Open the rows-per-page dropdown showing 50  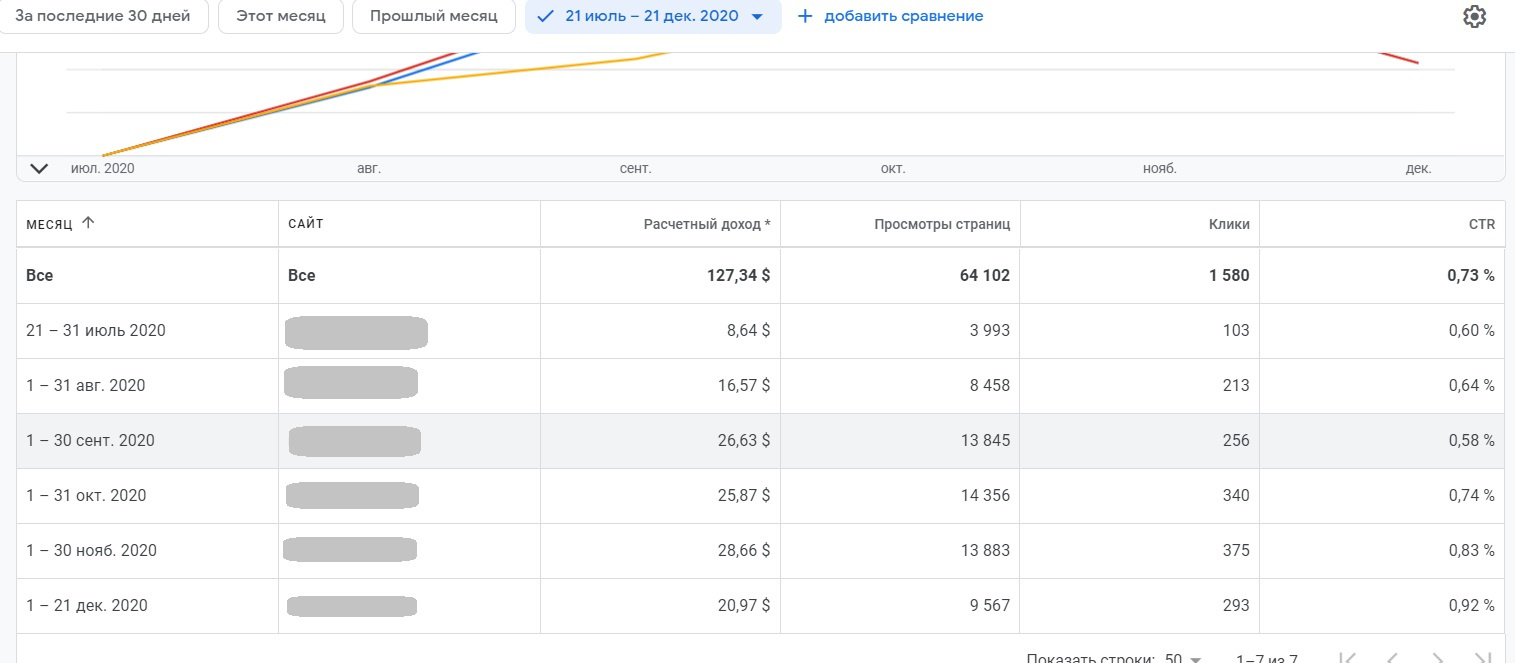(x=1182, y=659)
